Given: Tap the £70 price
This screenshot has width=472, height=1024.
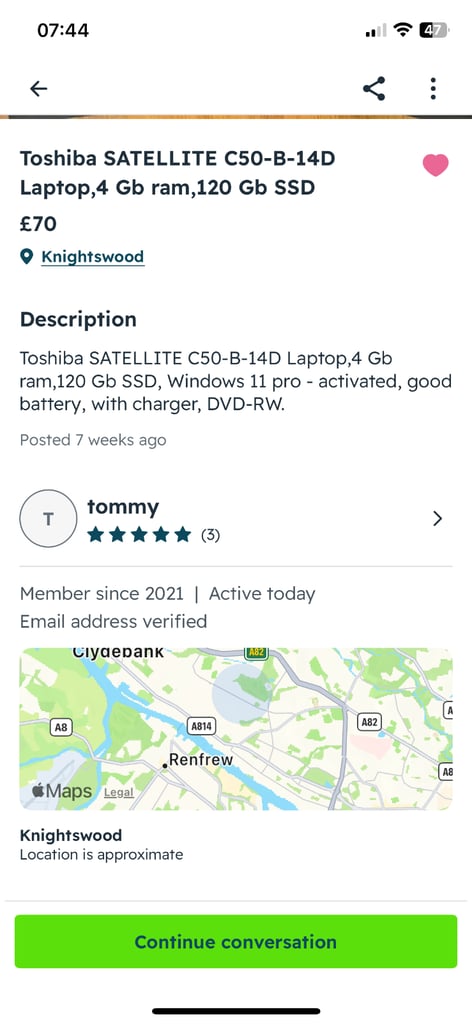Looking at the screenshot, I should [39, 224].
